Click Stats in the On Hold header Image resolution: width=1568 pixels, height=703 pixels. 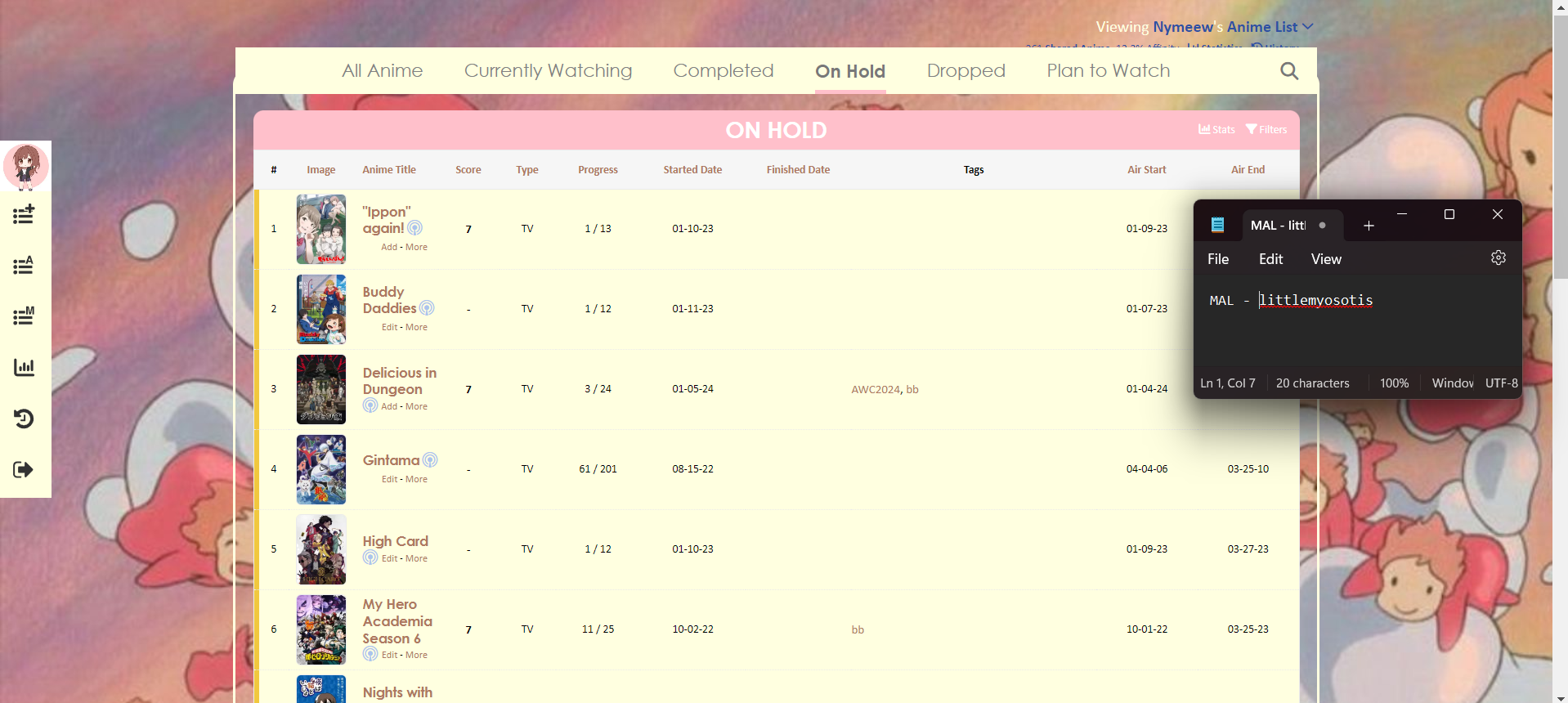coord(1216,129)
